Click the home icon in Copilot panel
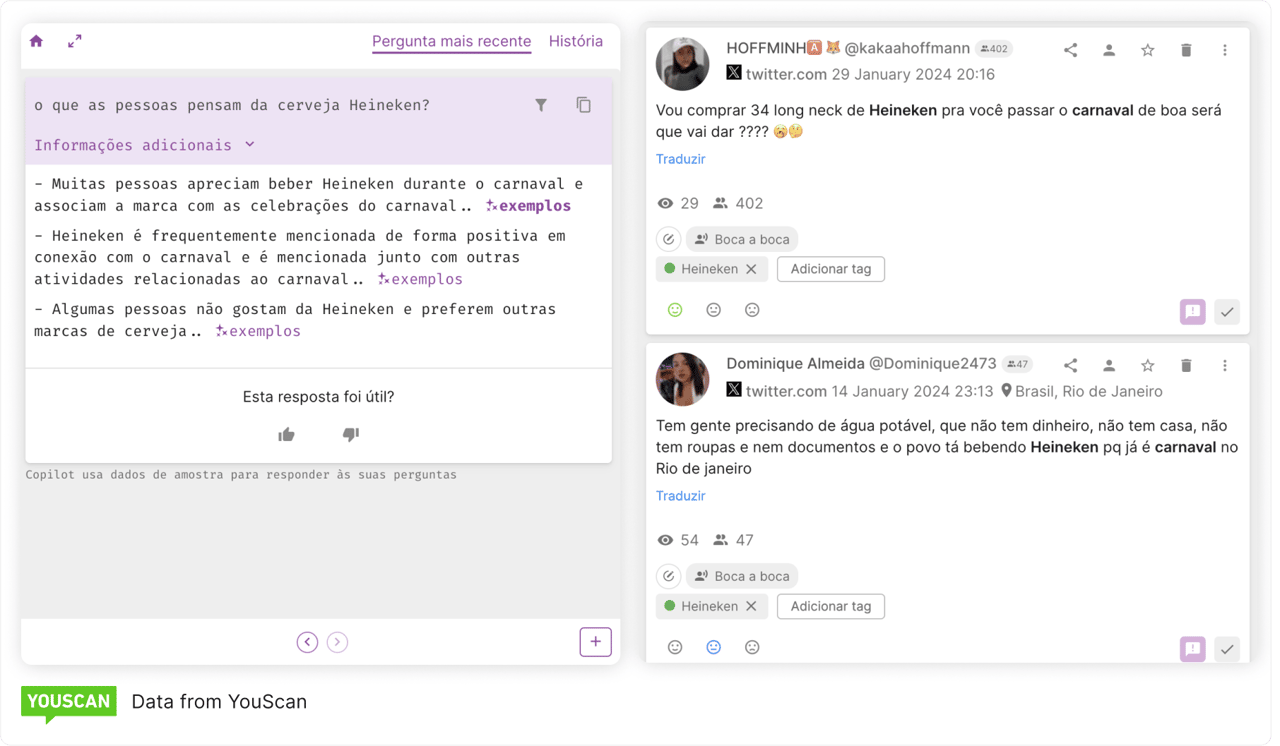 click(36, 41)
